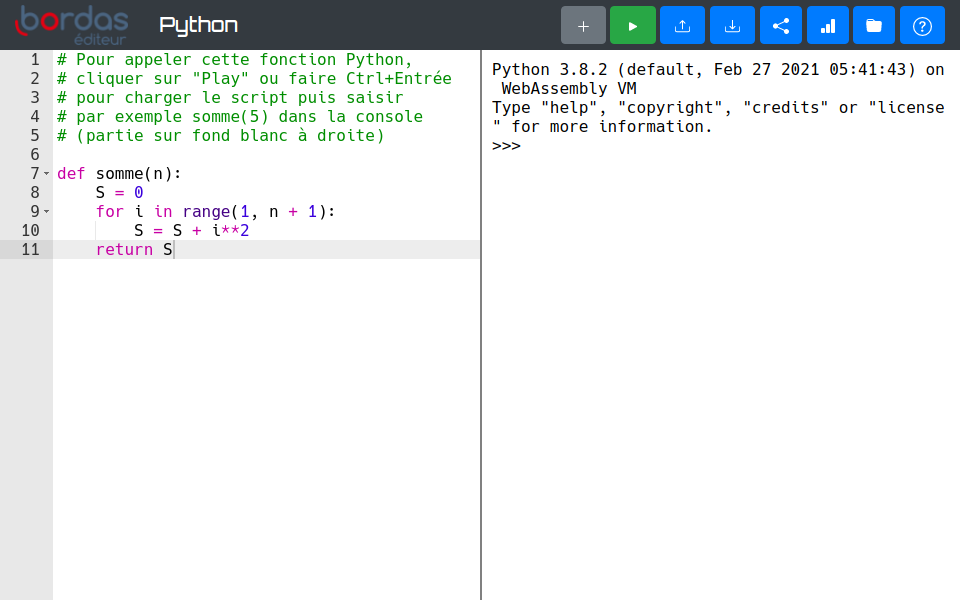Click the Python title in the header
960x600 pixels.
click(198, 25)
